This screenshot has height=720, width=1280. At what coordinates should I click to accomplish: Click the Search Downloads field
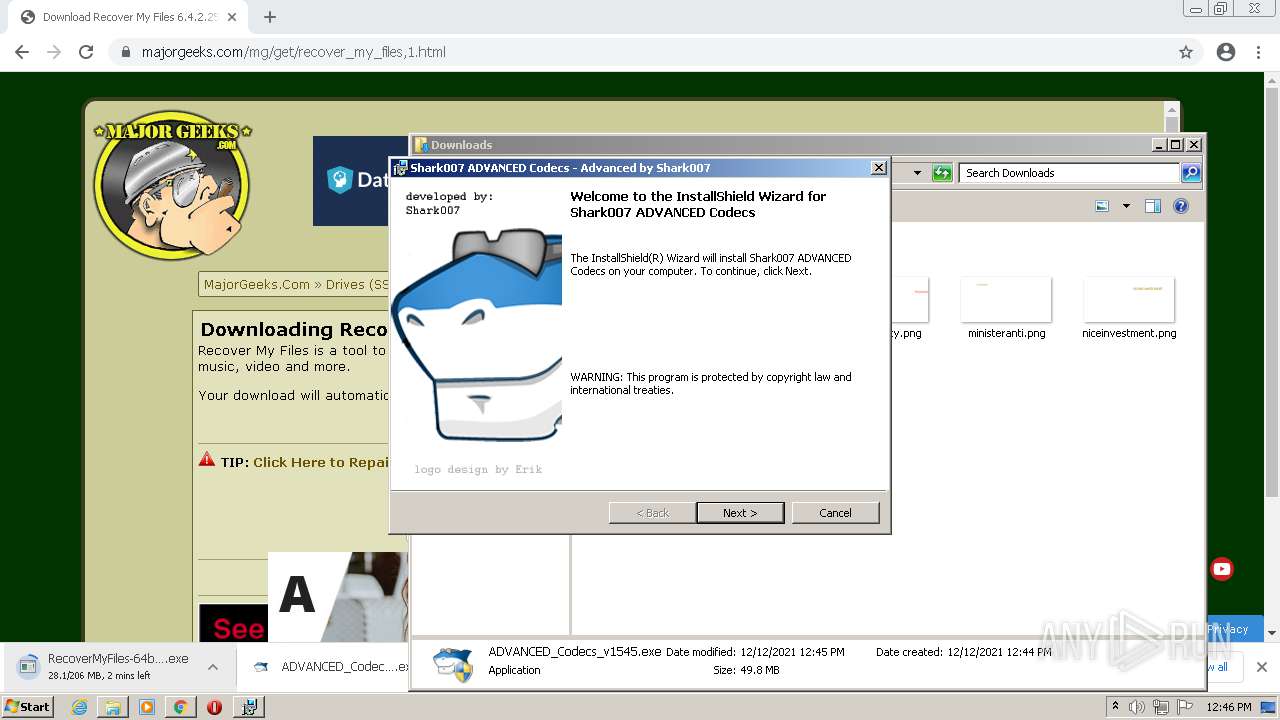(1069, 173)
